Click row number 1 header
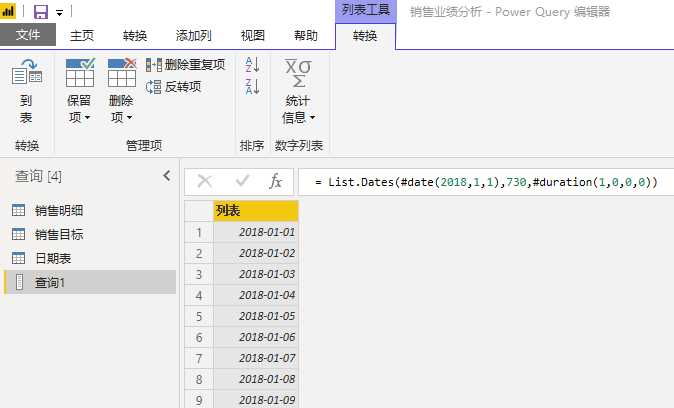The width and height of the screenshot is (674, 408). click(x=199, y=233)
